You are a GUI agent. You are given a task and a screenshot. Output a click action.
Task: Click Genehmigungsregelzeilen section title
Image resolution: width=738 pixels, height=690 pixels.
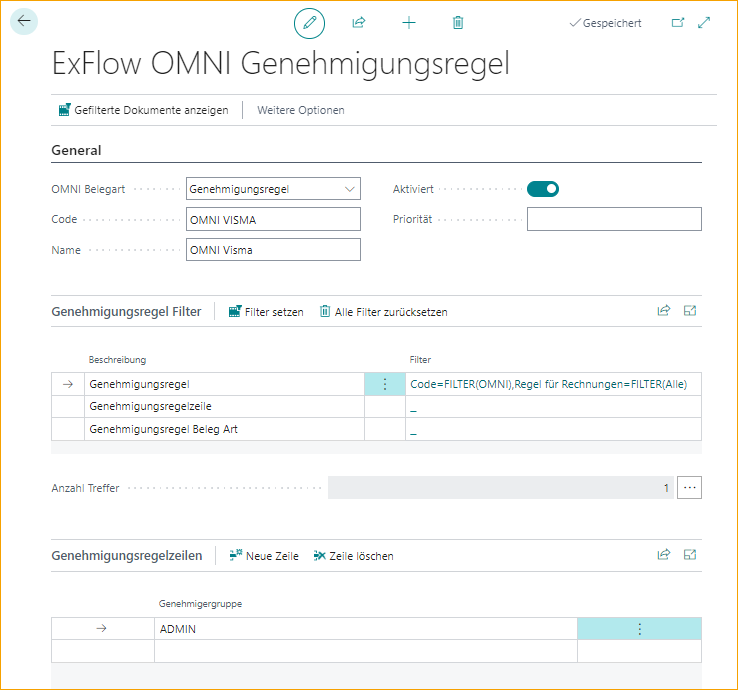127,556
